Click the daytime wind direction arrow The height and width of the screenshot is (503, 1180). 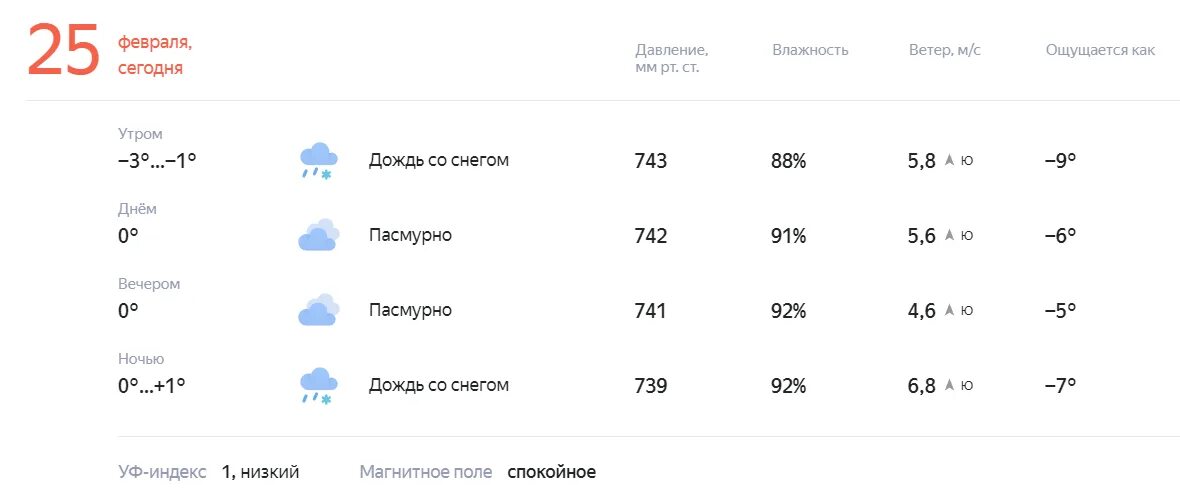950,236
